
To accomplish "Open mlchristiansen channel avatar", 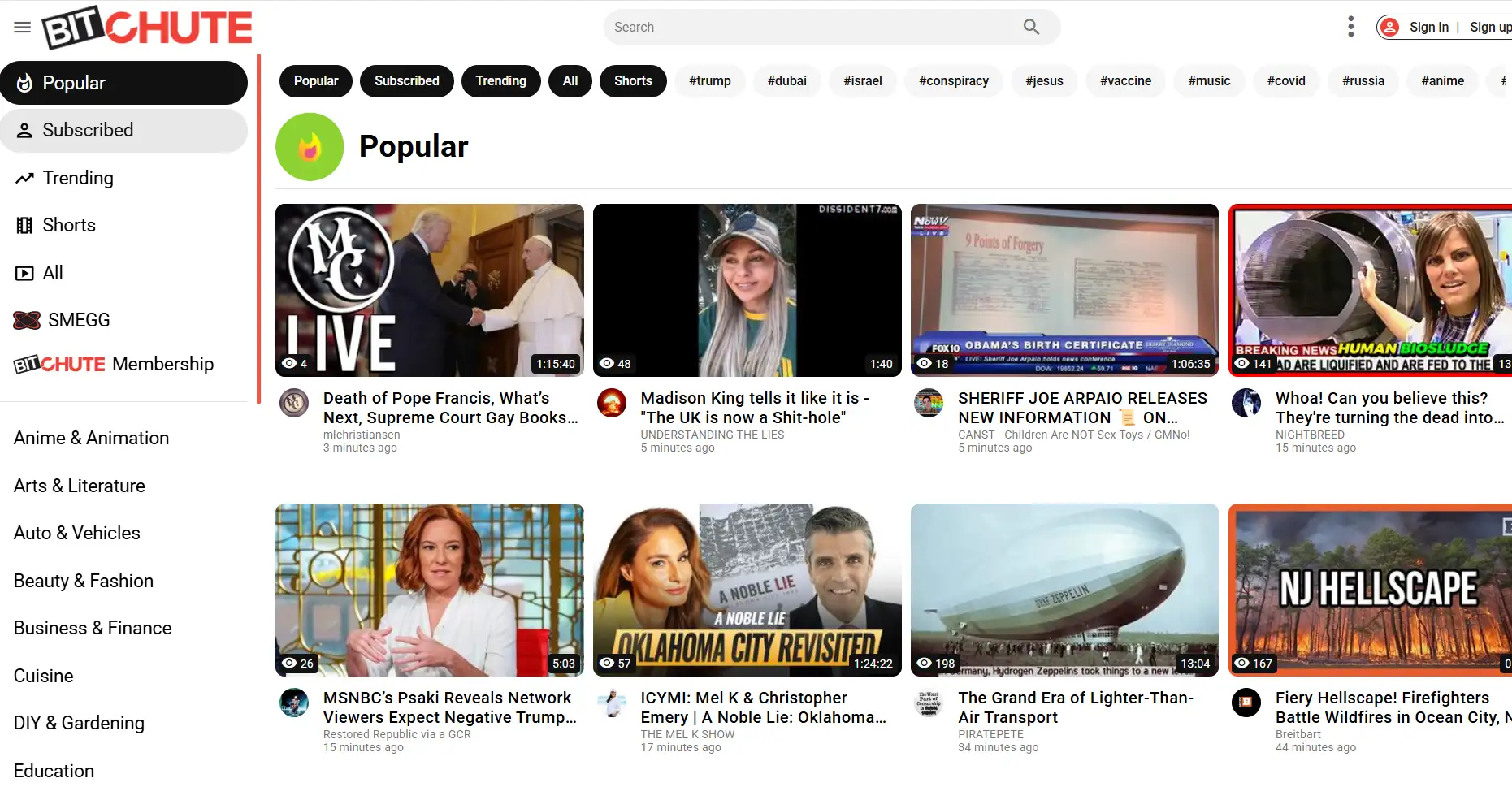I will (294, 403).
